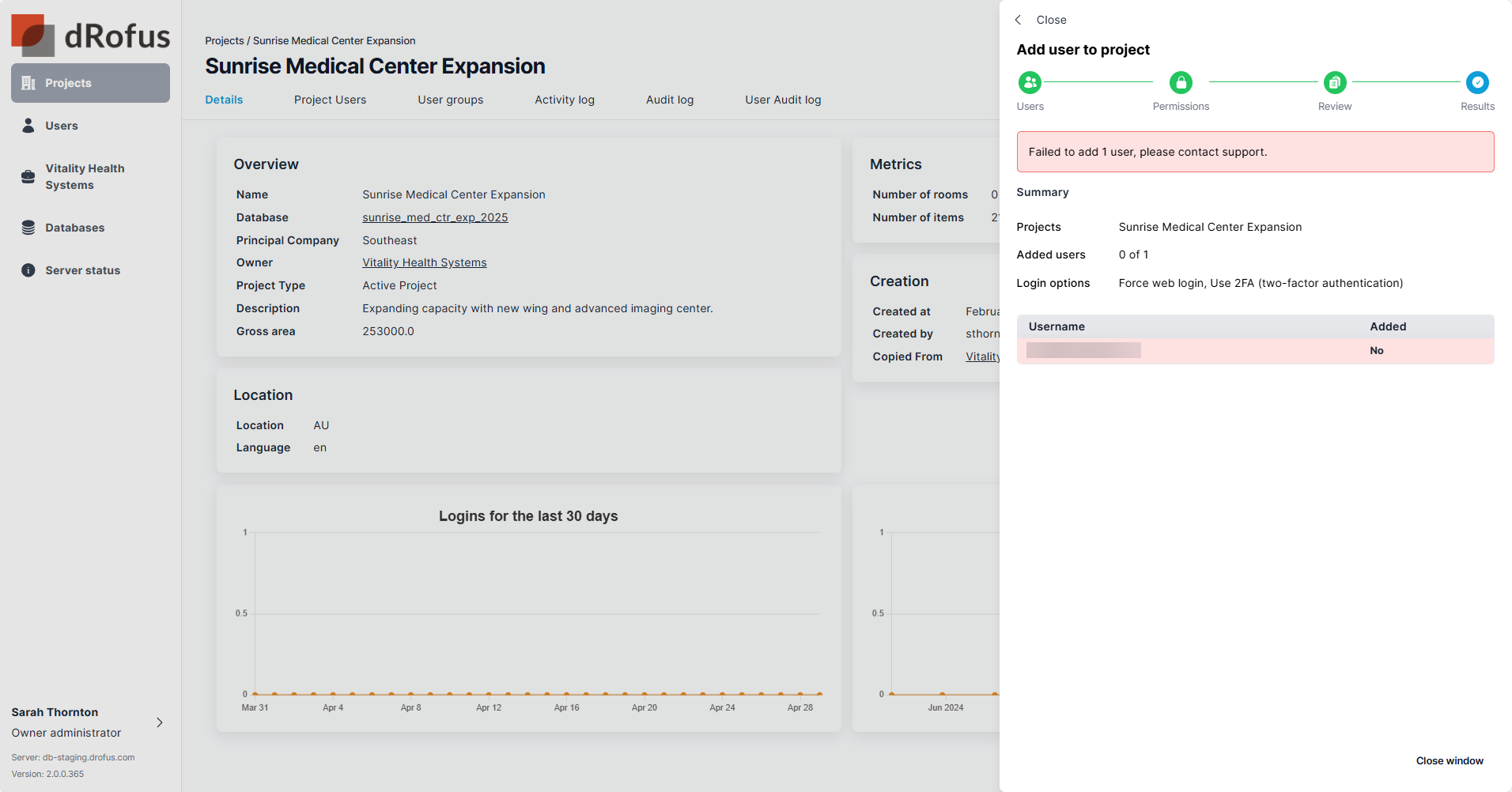The image size is (1512, 792).
Task: Click the Databases stack icon
Action: (28, 228)
